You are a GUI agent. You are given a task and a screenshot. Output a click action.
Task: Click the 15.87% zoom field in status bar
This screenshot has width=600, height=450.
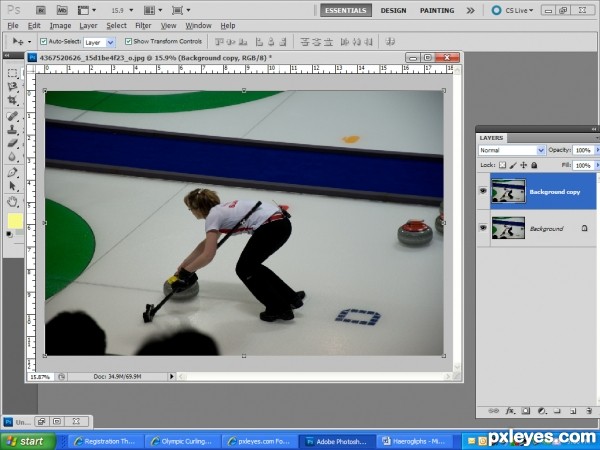[x=40, y=377]
